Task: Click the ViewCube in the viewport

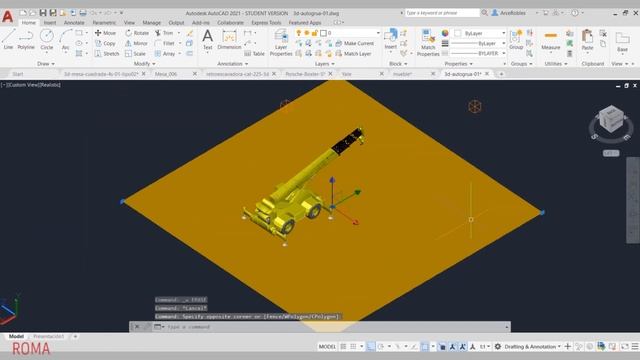Action: [x=611, y=119]
